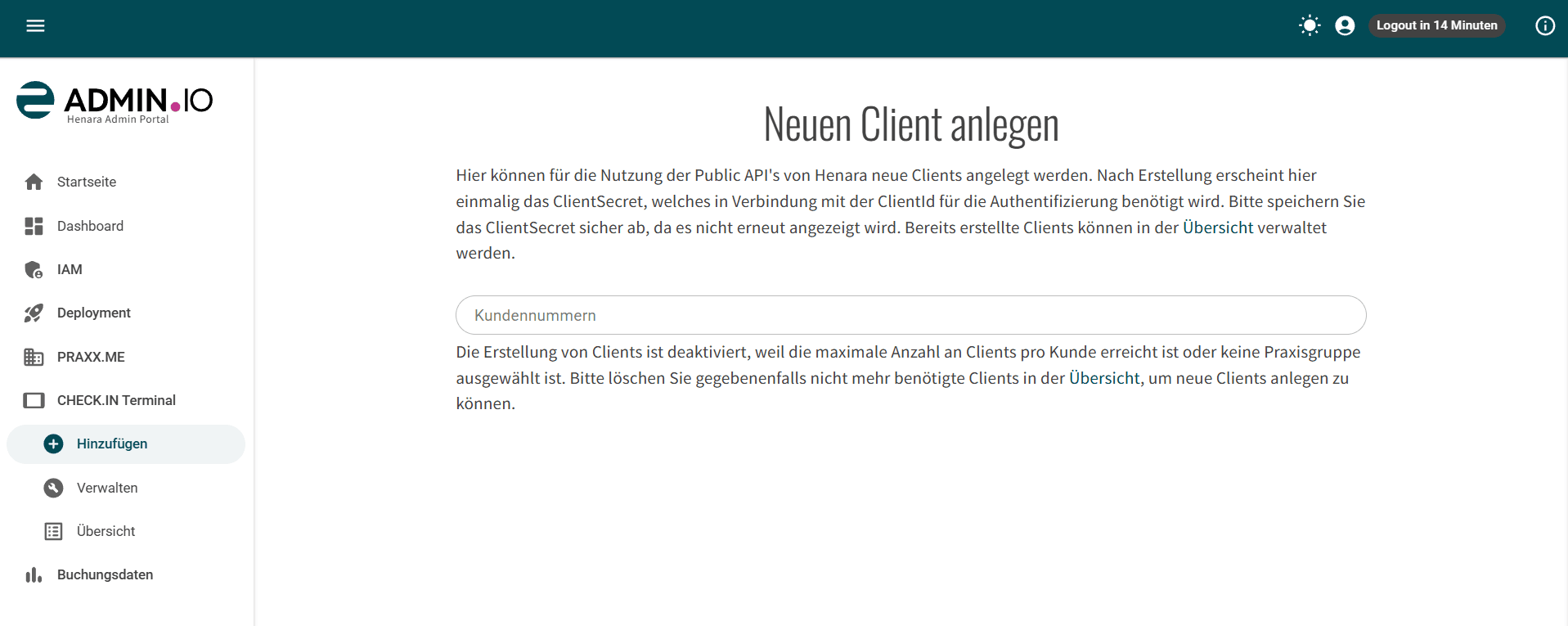Follow the Übersicht link in intro paragraph
This screenshot has width=1568, height=626.
1217,227
